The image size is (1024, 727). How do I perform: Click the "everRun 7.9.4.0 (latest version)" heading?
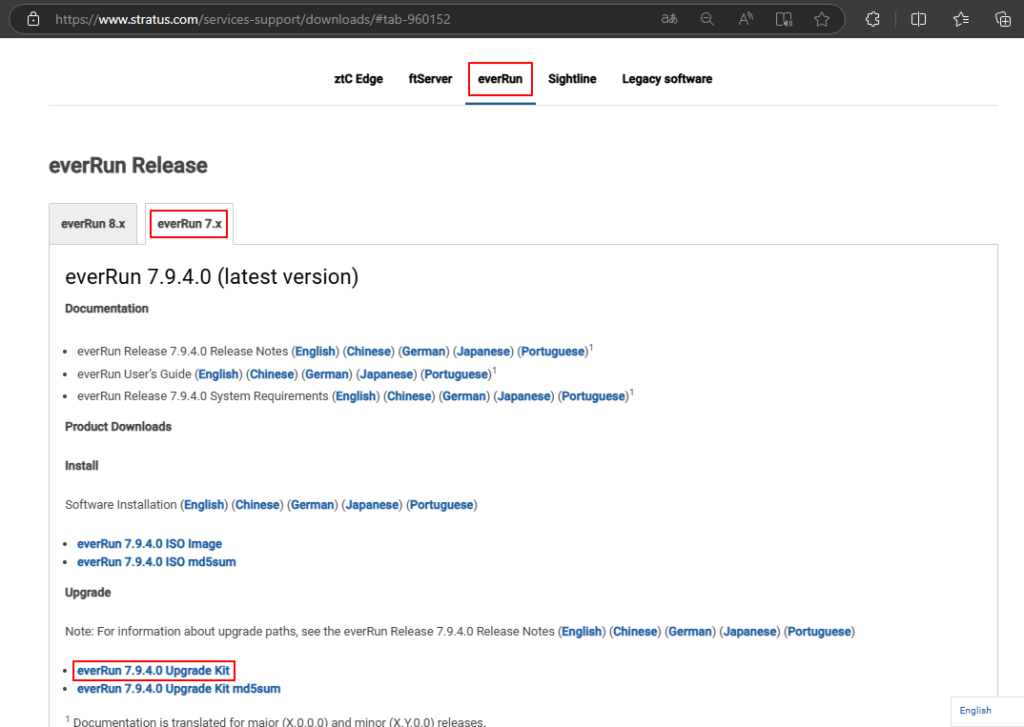coord(212,277)
